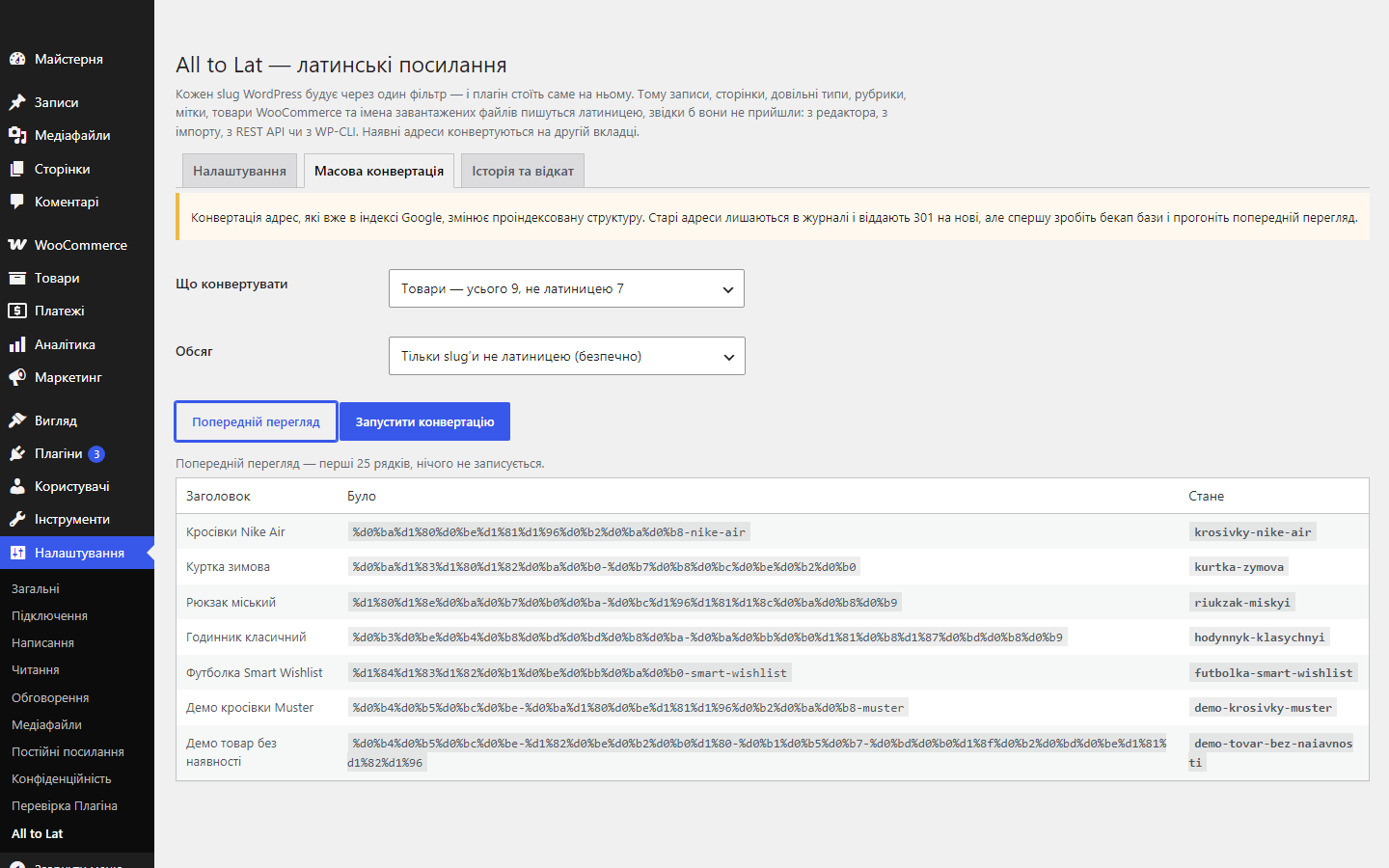Click the Маркетинг megaphone icon
Screen dimensions: 1389x868
coord(17,377)
